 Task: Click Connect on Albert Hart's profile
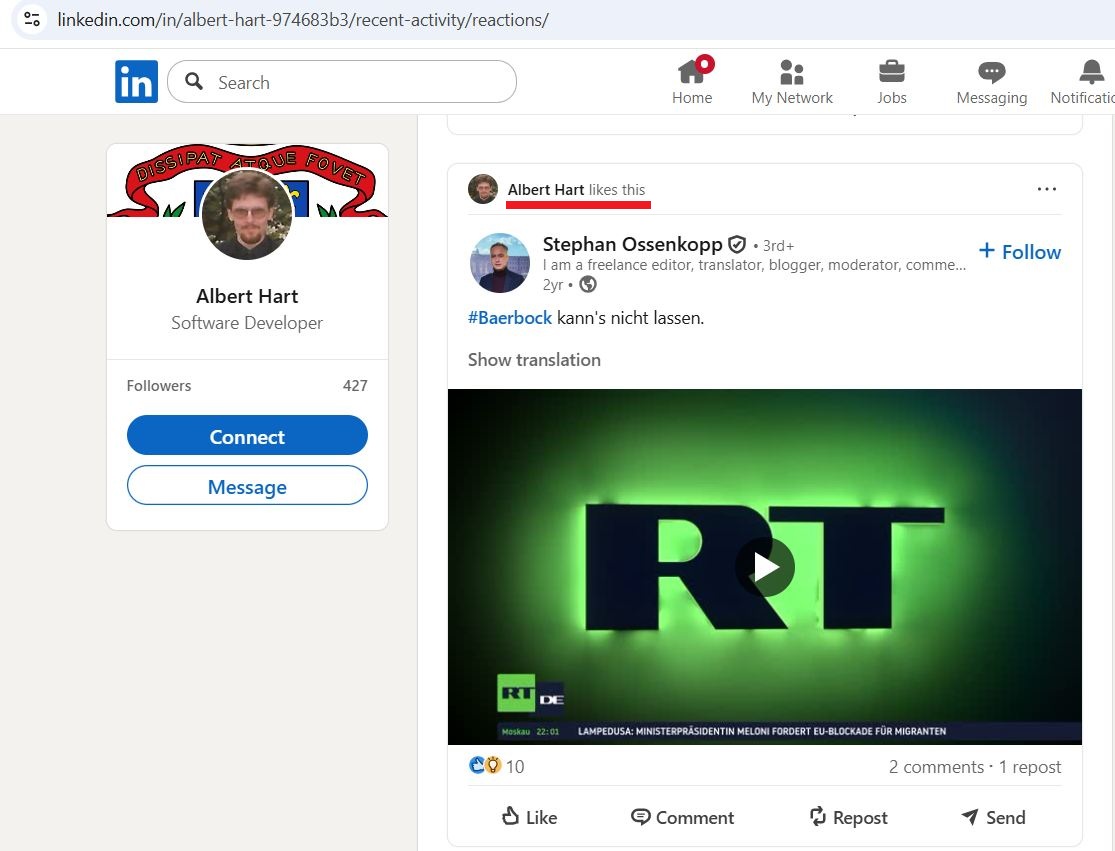(247, 435)
